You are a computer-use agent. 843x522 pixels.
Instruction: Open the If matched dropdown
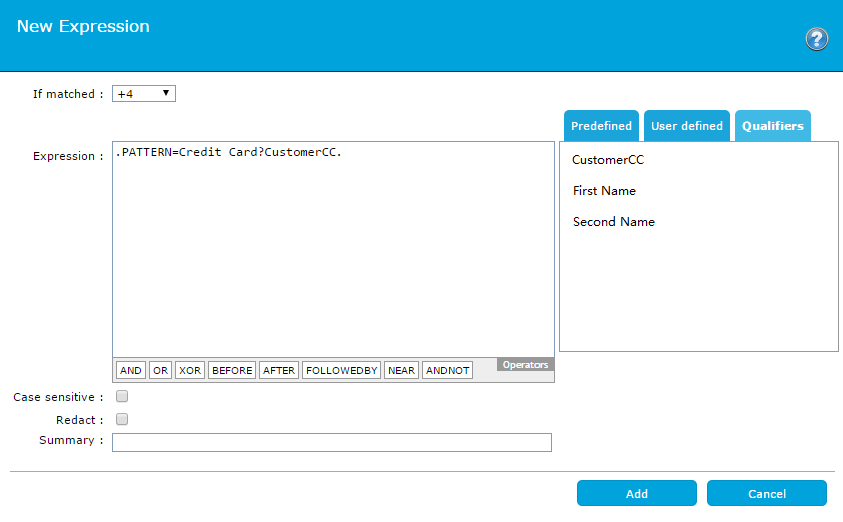(x=144, y=94)
